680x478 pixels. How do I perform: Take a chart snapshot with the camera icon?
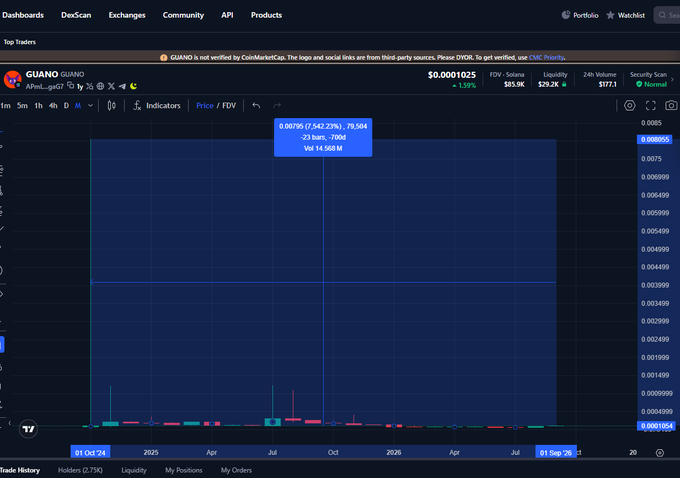(671, 105)
